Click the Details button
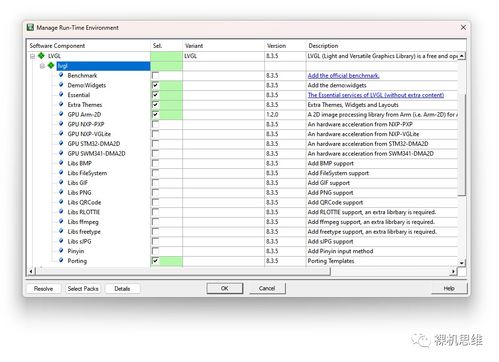This screenshot has height=362, width=499. coord(122,289)
